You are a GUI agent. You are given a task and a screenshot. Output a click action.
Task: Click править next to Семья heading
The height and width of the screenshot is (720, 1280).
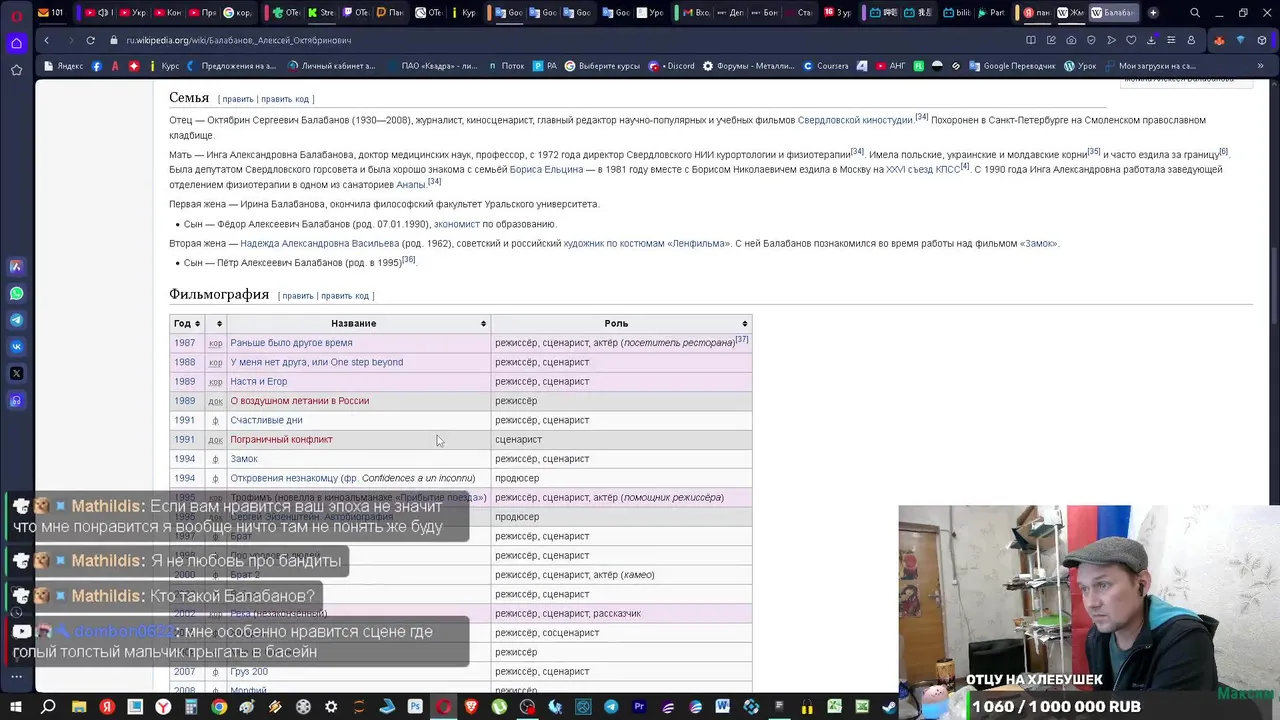pyautogui.click(x=238, y=99)
